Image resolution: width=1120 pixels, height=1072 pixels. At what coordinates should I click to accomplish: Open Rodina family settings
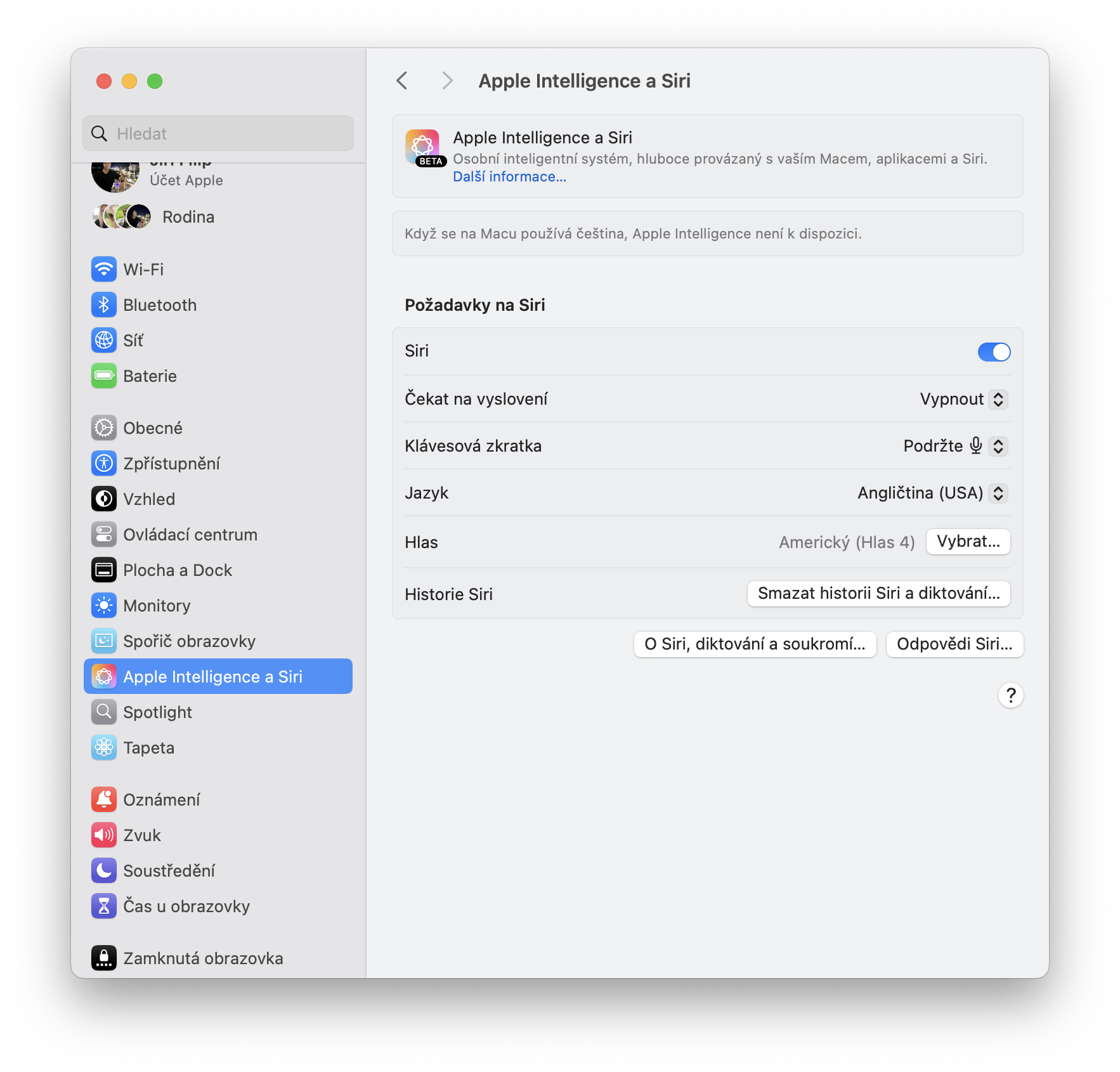click(218, 217)
